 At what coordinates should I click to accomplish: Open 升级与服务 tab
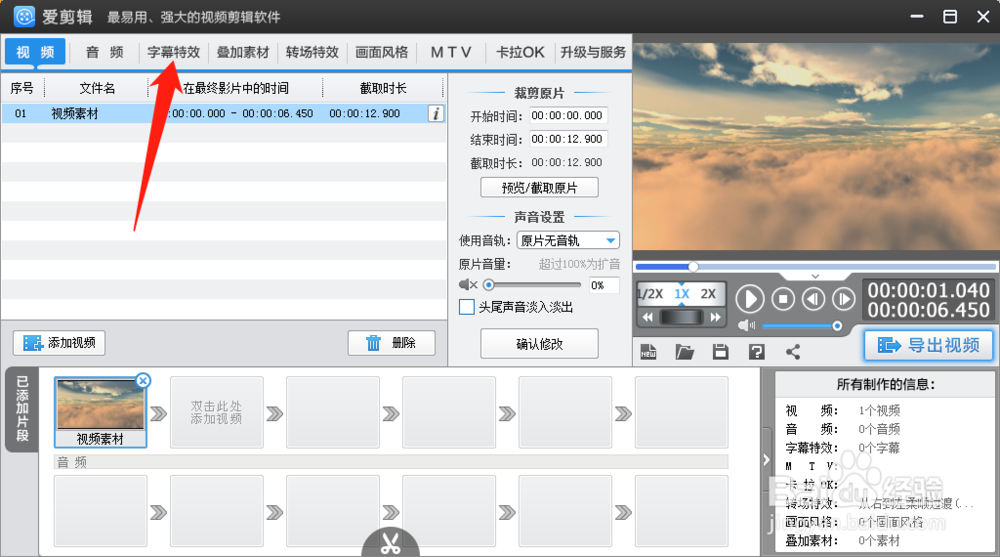tap(593, 52)
